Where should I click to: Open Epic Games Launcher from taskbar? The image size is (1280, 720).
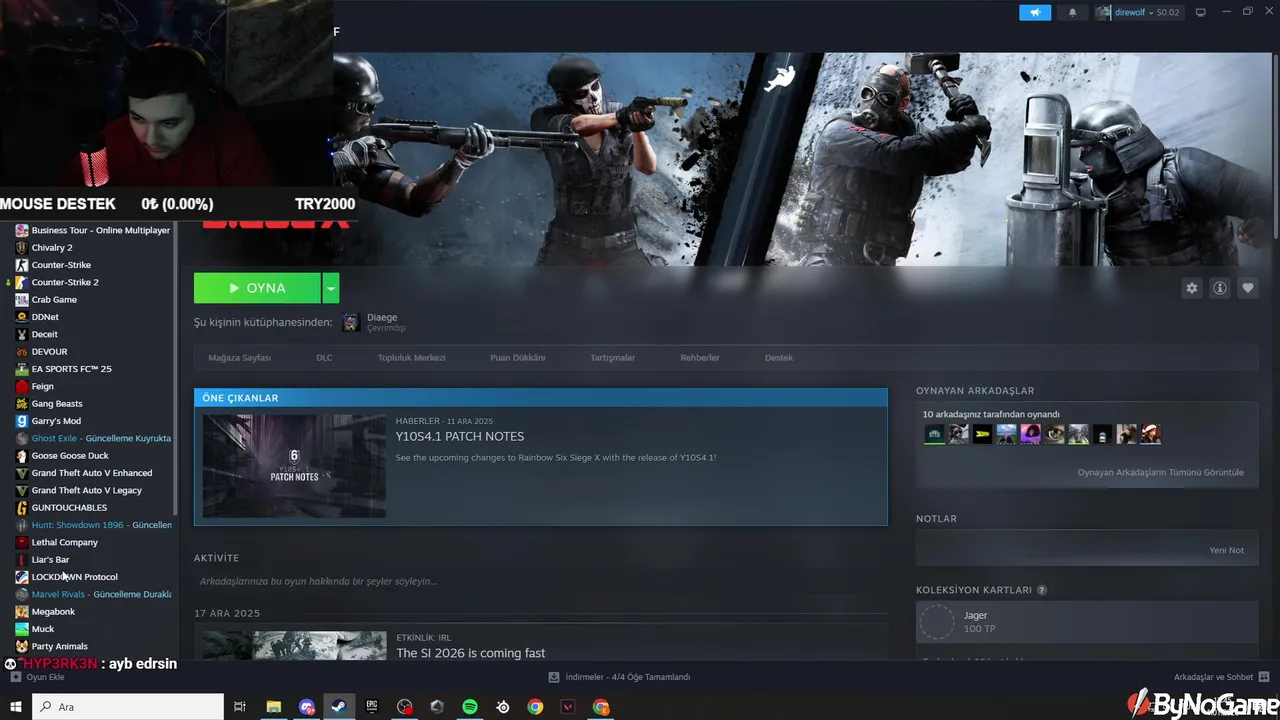pos(372,707)
